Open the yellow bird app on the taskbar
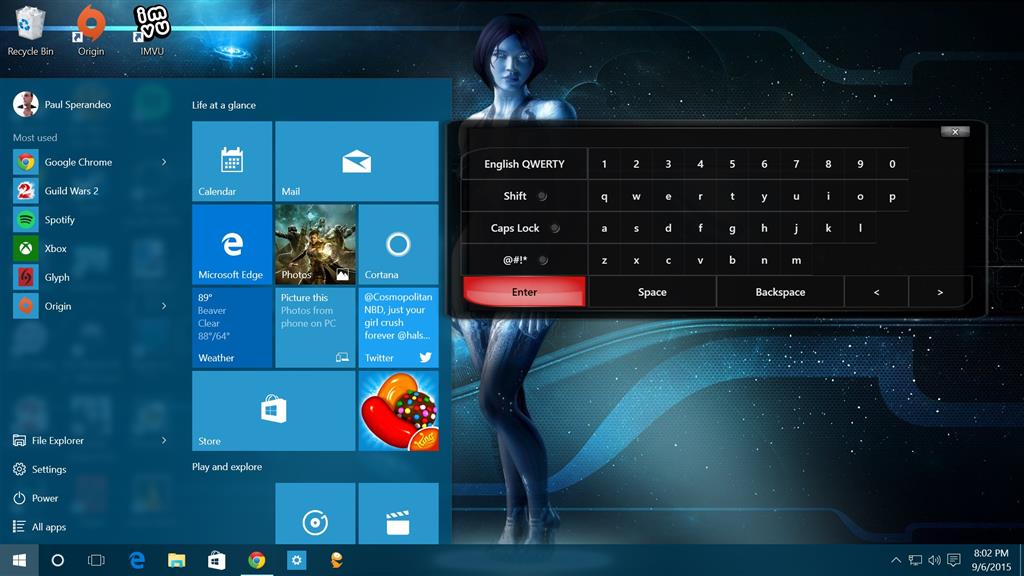This screenshot has width=1024, height=576. [336, 560]
